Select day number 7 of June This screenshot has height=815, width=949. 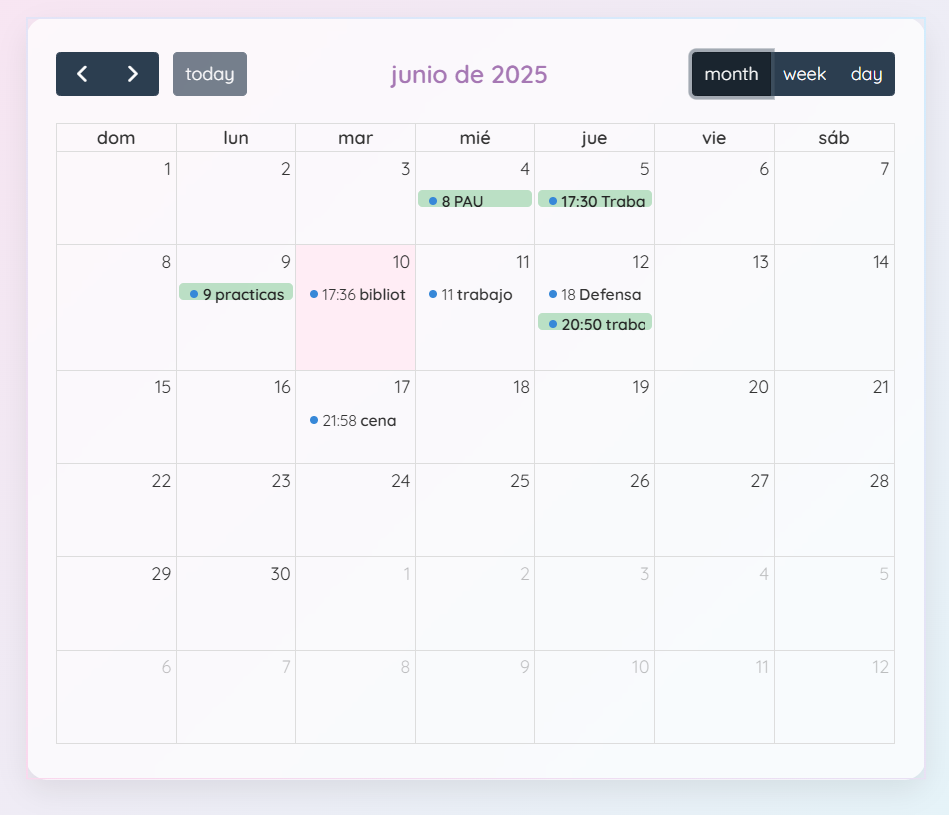click(885, 169)
